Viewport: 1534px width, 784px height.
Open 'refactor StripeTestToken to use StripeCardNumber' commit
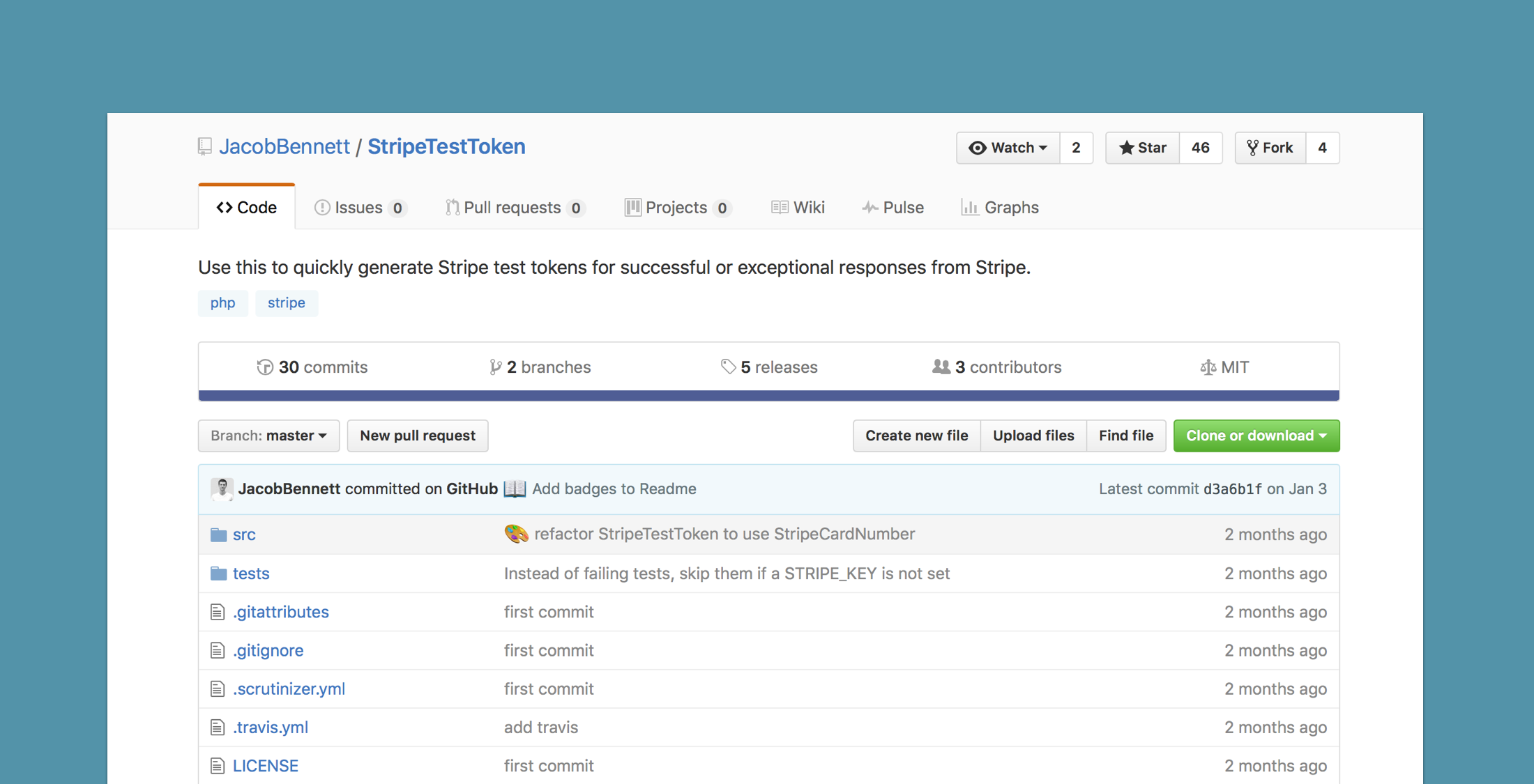point(724,534)
